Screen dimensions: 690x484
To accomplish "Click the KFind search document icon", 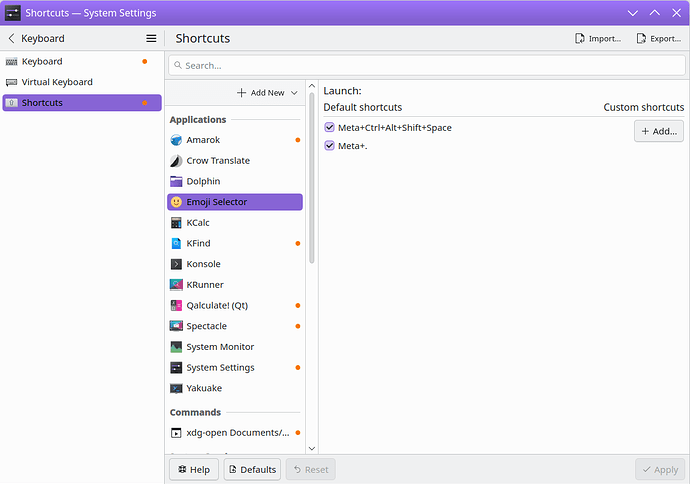I will (176, 243).
